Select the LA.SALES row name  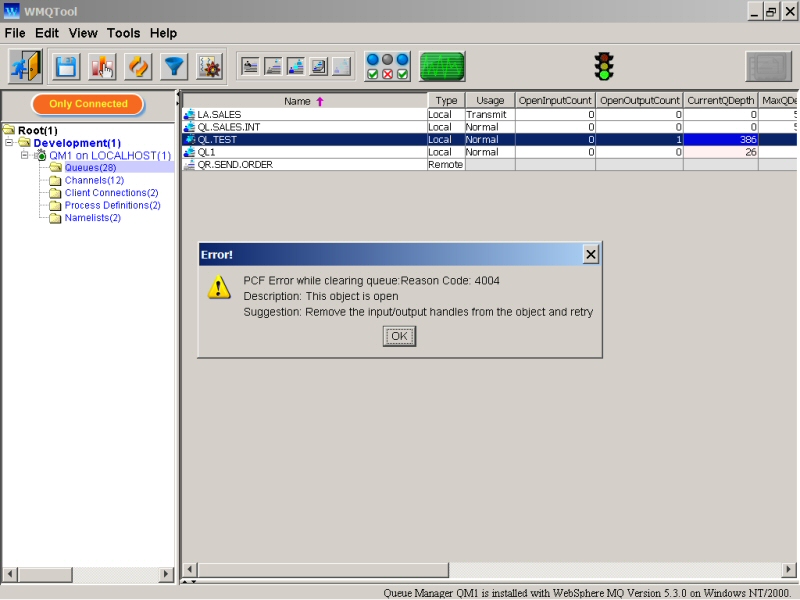(x=219, y=114)
